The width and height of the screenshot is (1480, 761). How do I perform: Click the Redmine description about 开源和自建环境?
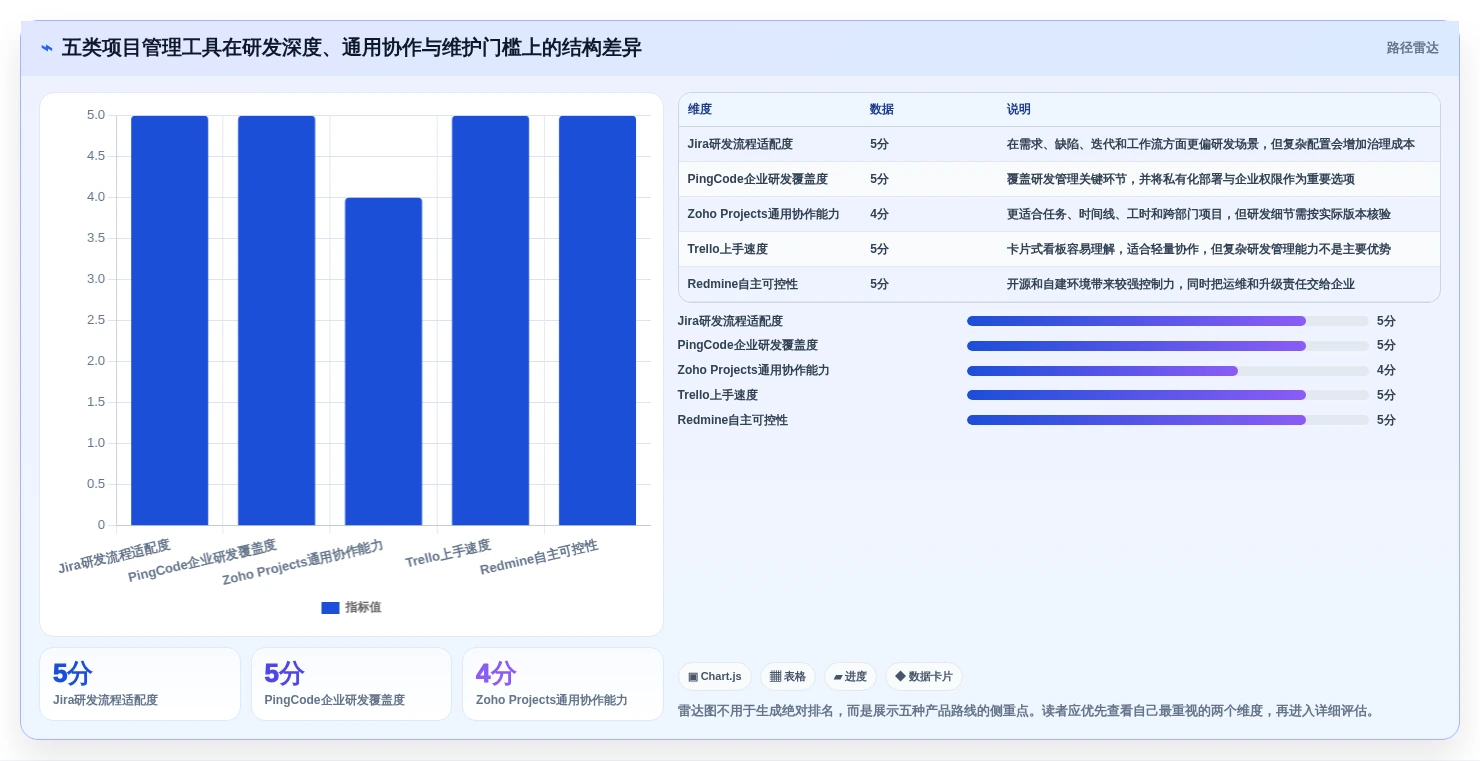click(1181, 284)
